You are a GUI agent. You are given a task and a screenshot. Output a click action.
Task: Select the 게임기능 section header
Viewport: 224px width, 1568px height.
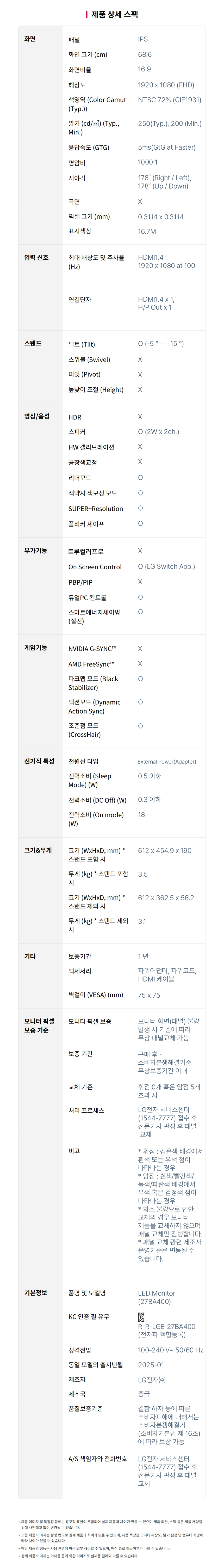point(35,648)
